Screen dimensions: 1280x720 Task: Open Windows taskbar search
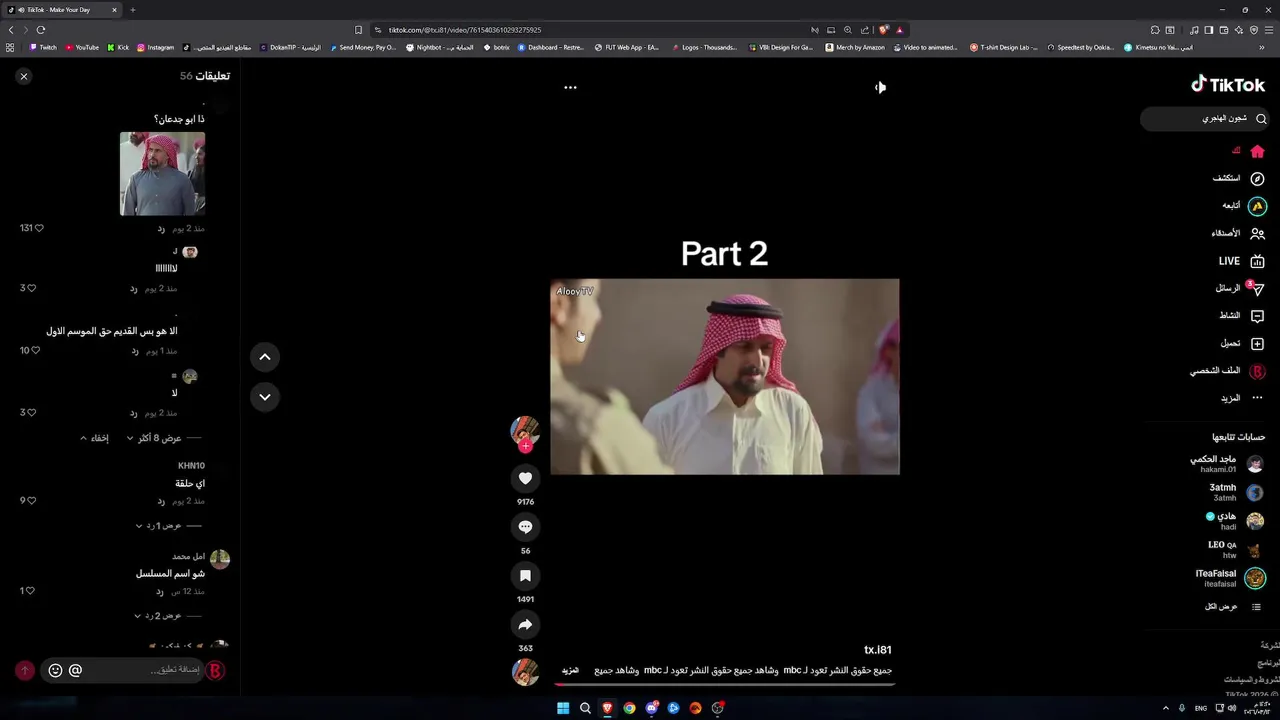(x=585, y=708)
